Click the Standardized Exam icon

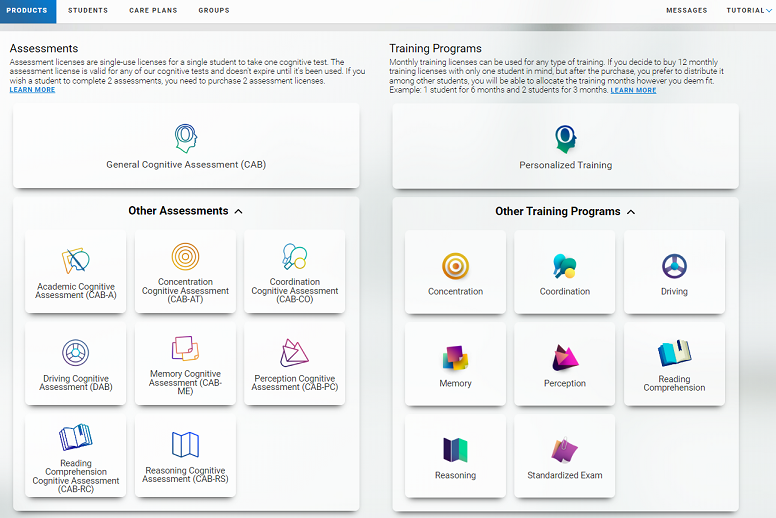(x=565, y=450)
